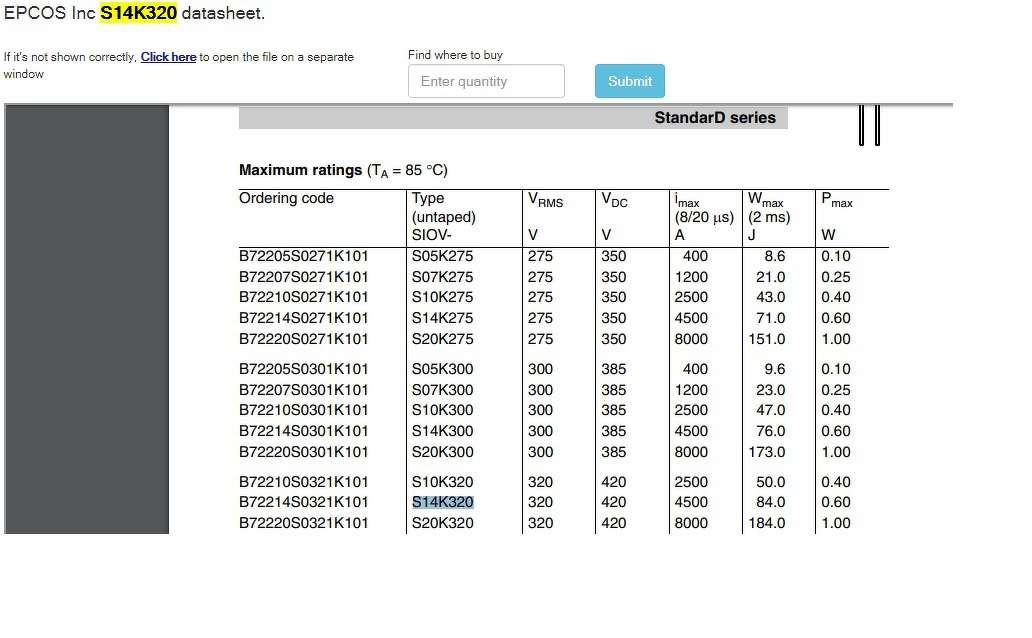Click ordering code B72214S0321K101
The image size is (1032, 638).
coord(303,502)
